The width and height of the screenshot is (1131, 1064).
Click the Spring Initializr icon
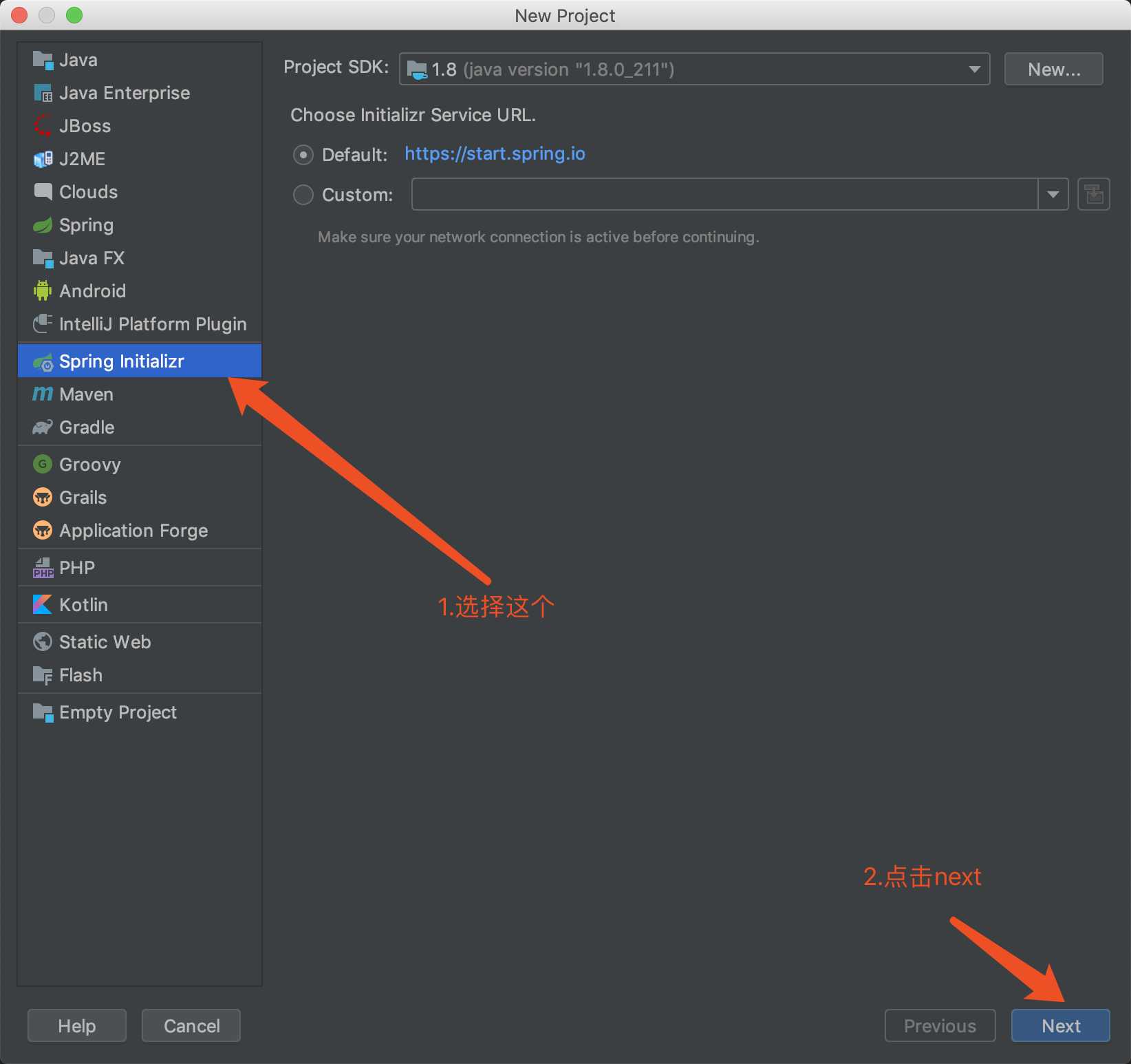point(43,361)
